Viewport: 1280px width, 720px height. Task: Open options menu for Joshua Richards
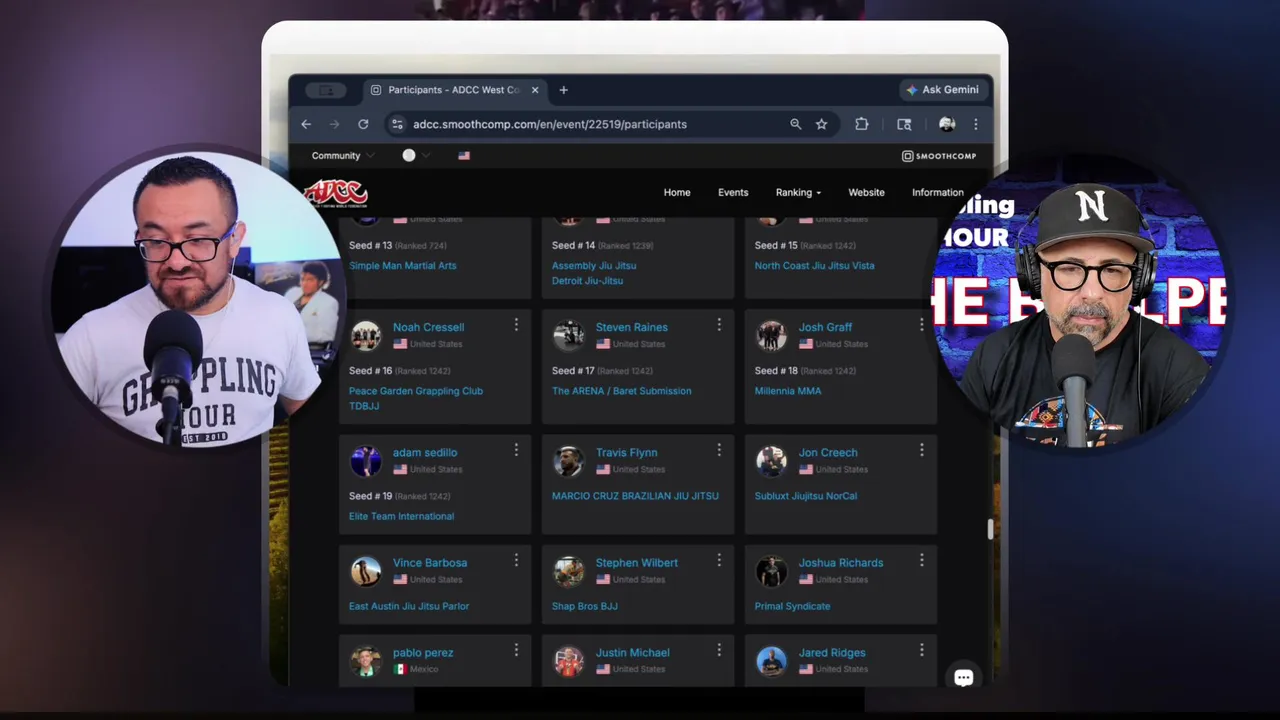coord(921,560)
